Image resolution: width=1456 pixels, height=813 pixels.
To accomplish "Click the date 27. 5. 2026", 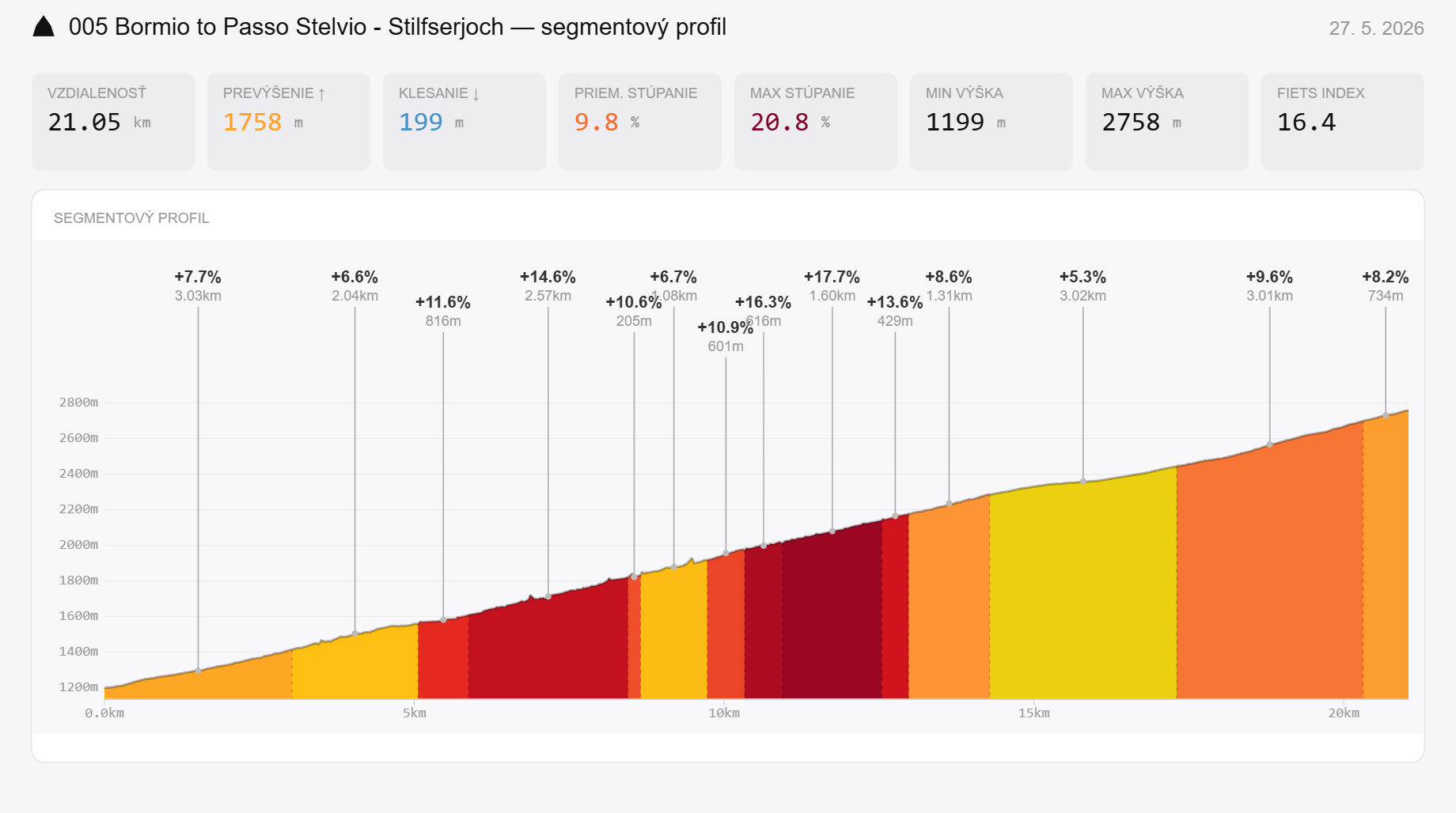I will [1376, 28].
